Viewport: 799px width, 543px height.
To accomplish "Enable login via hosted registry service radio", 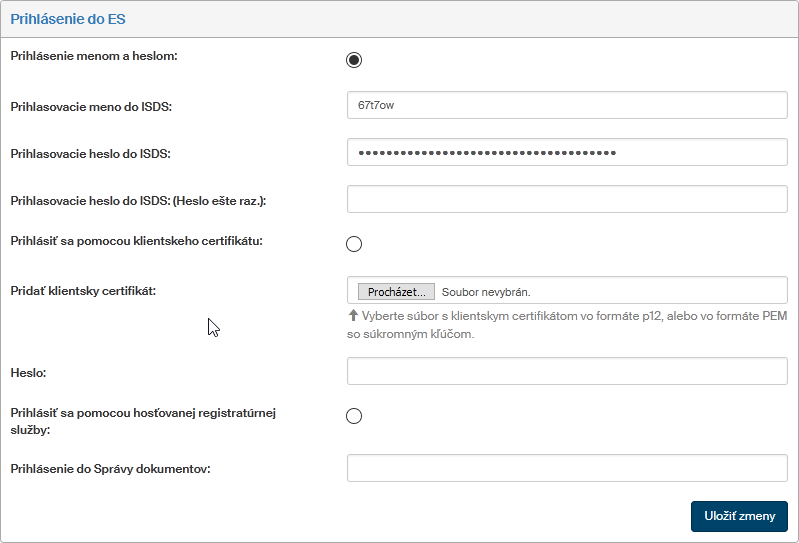I will point(354,417).
